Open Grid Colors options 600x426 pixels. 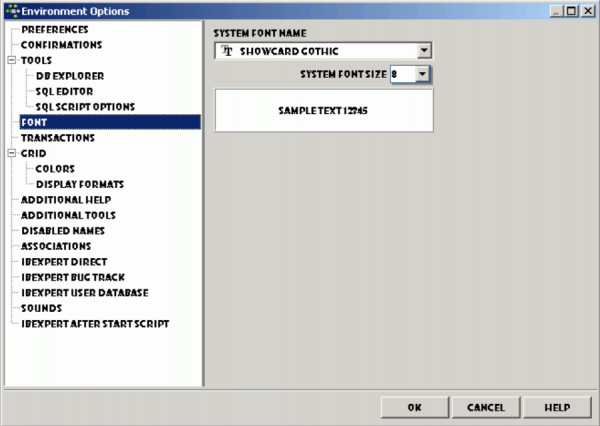tap(55, 169)
